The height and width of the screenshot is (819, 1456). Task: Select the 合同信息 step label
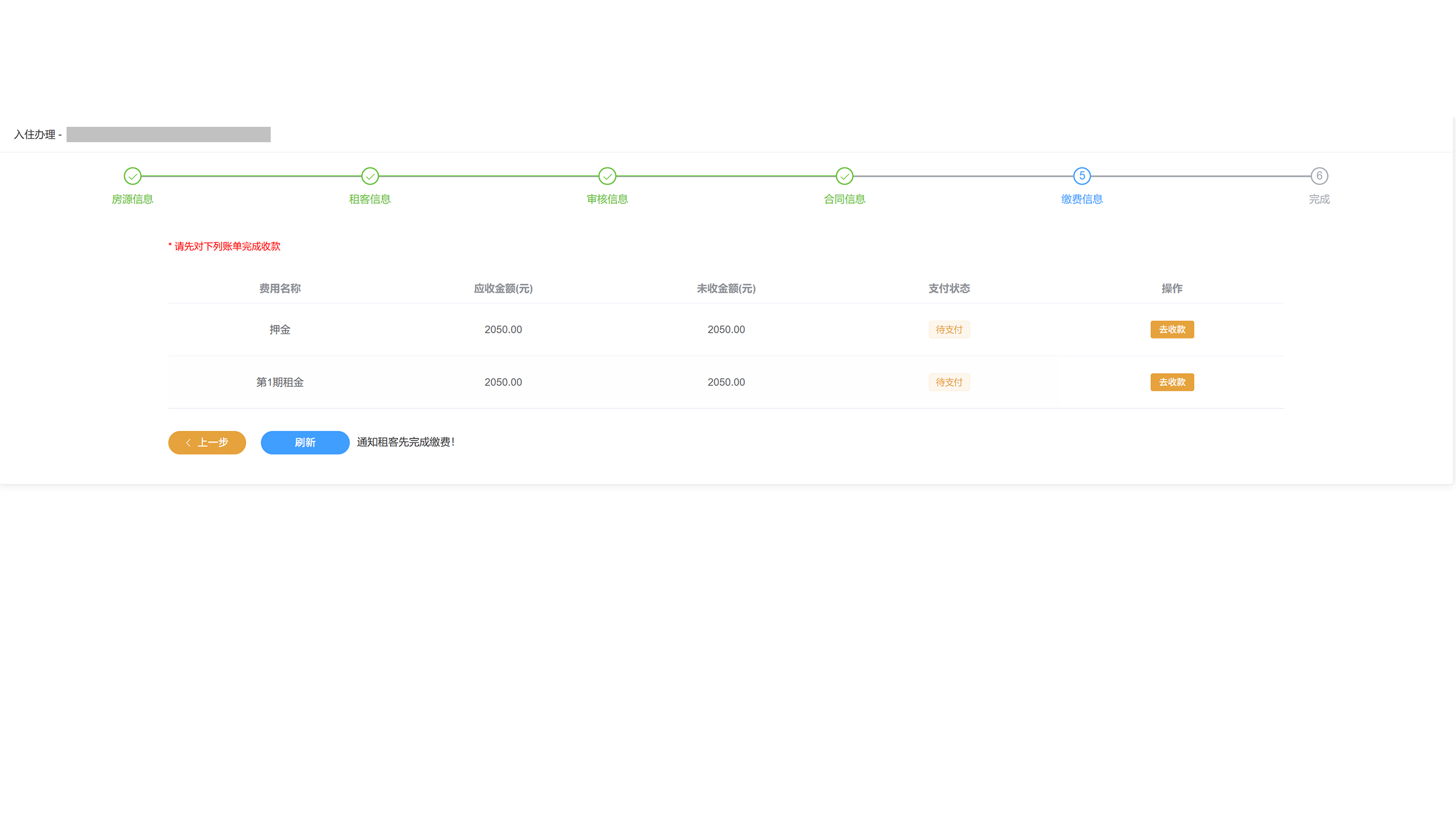pos(845,199)
